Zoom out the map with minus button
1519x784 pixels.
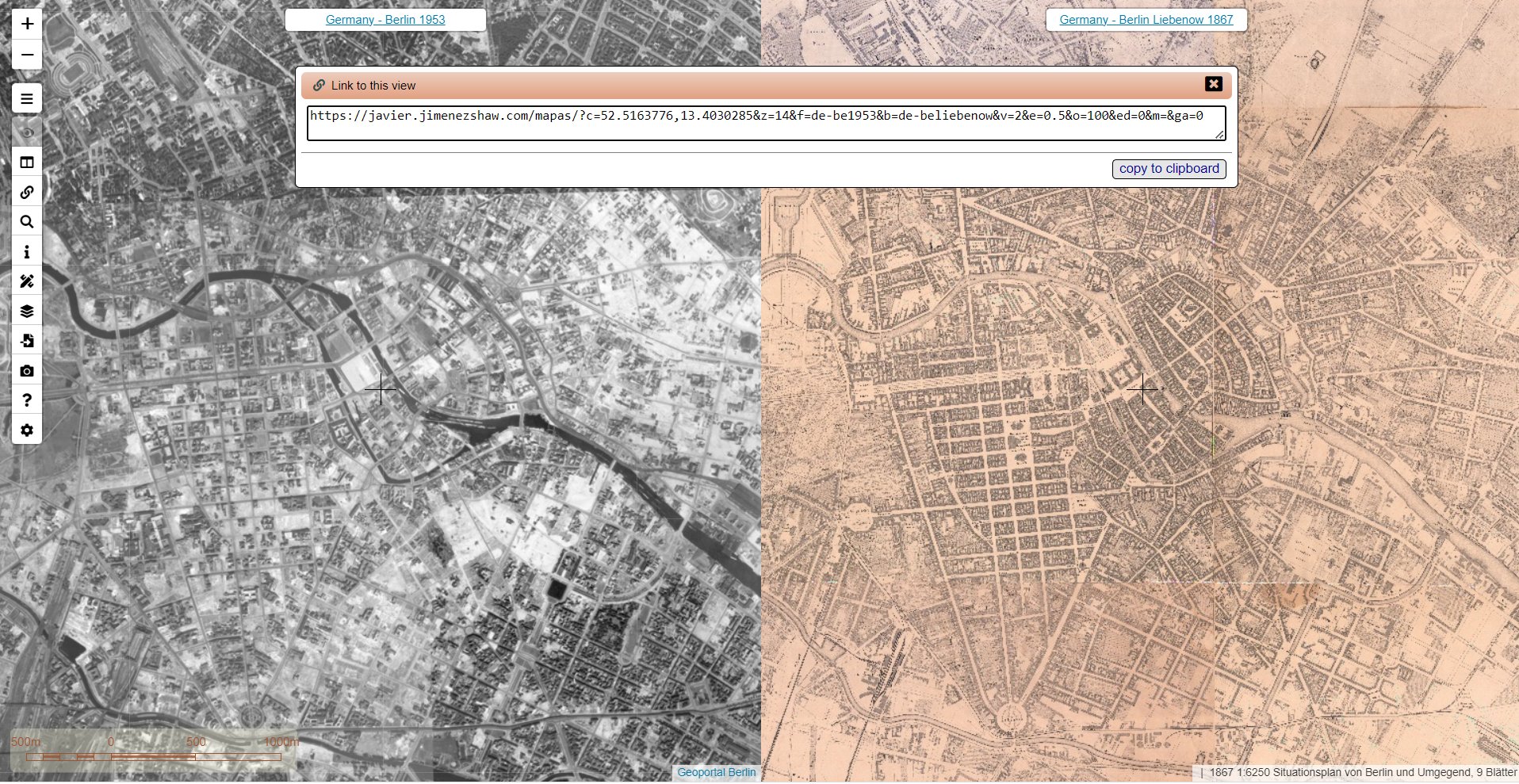click(x=27, y=55)
